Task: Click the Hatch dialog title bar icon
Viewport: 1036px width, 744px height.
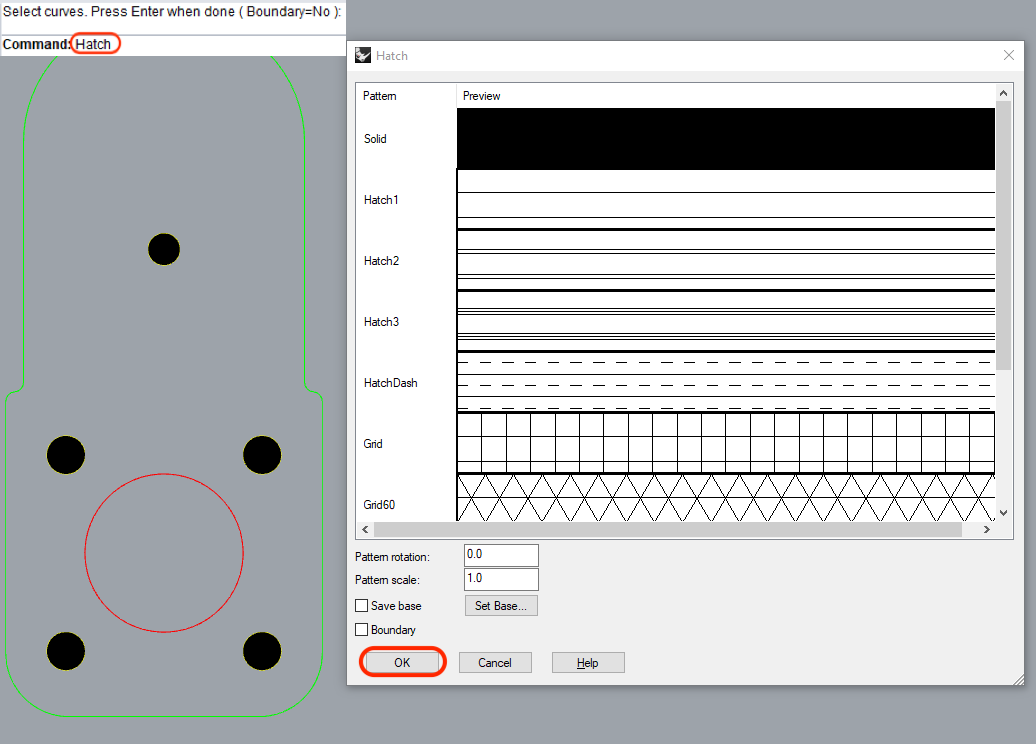Action: coord(363,56)
